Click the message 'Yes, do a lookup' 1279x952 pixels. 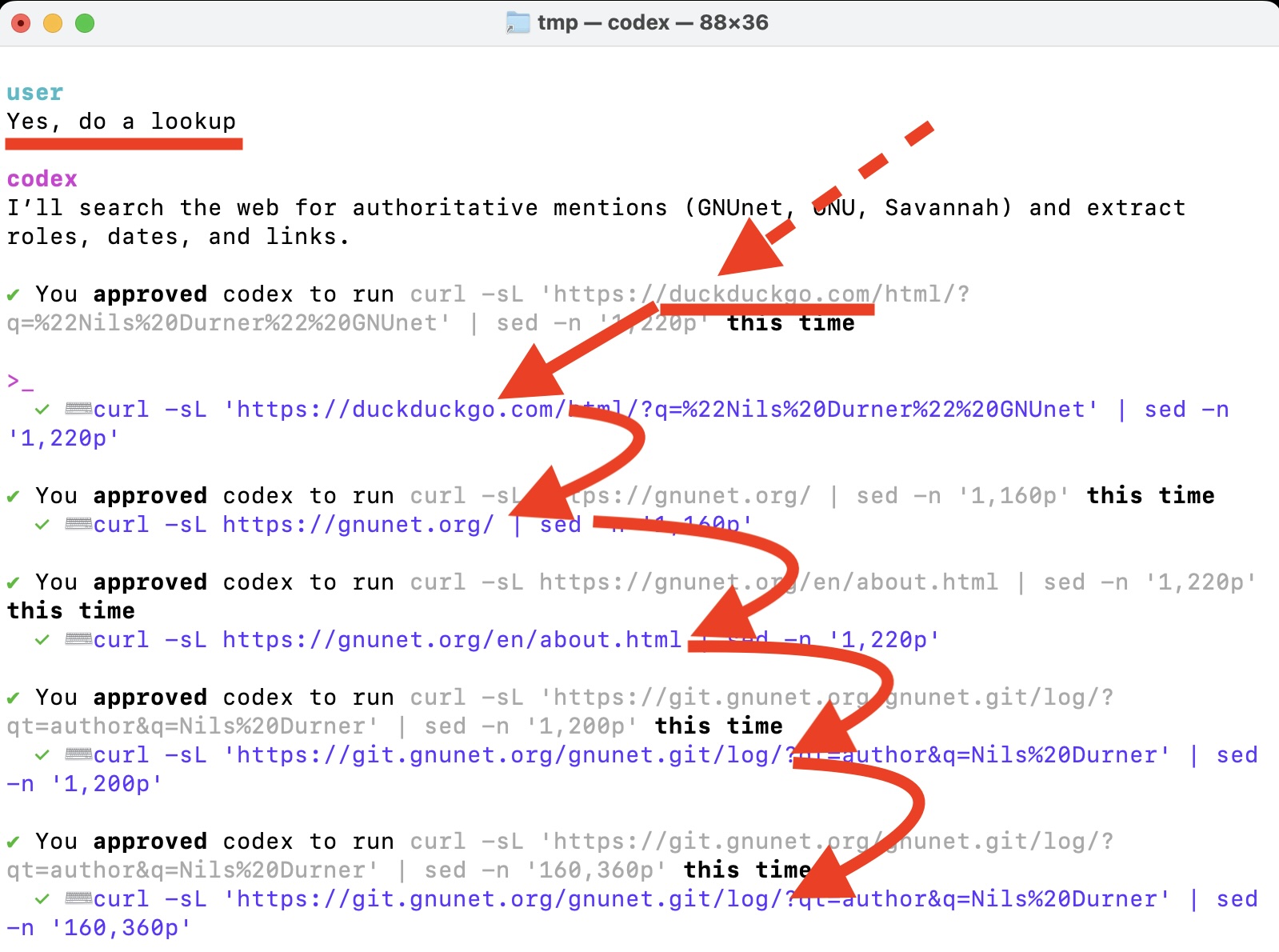point(122,122)
